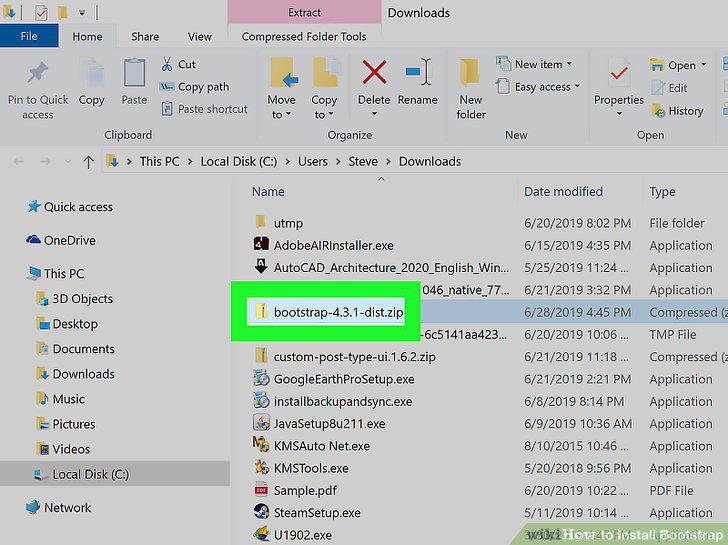728x545 pixels.
Task: Select custom-post-type-ui.1.6.2.zip file
Action: coord(354,357)
